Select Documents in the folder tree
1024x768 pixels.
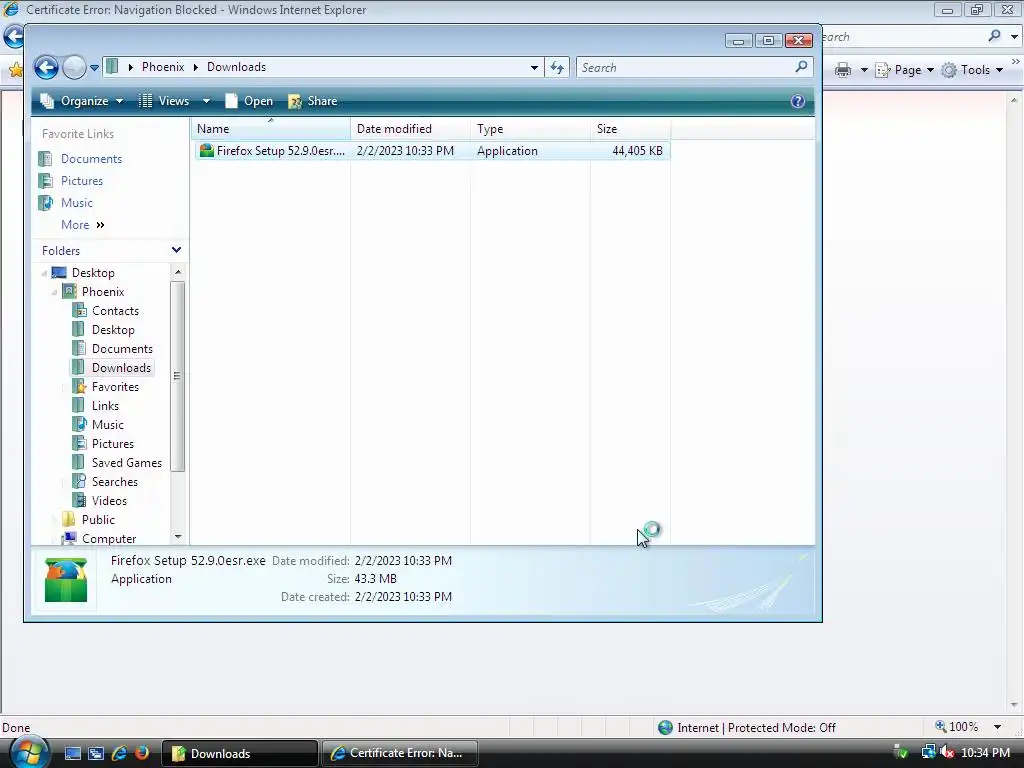(122, 349)
